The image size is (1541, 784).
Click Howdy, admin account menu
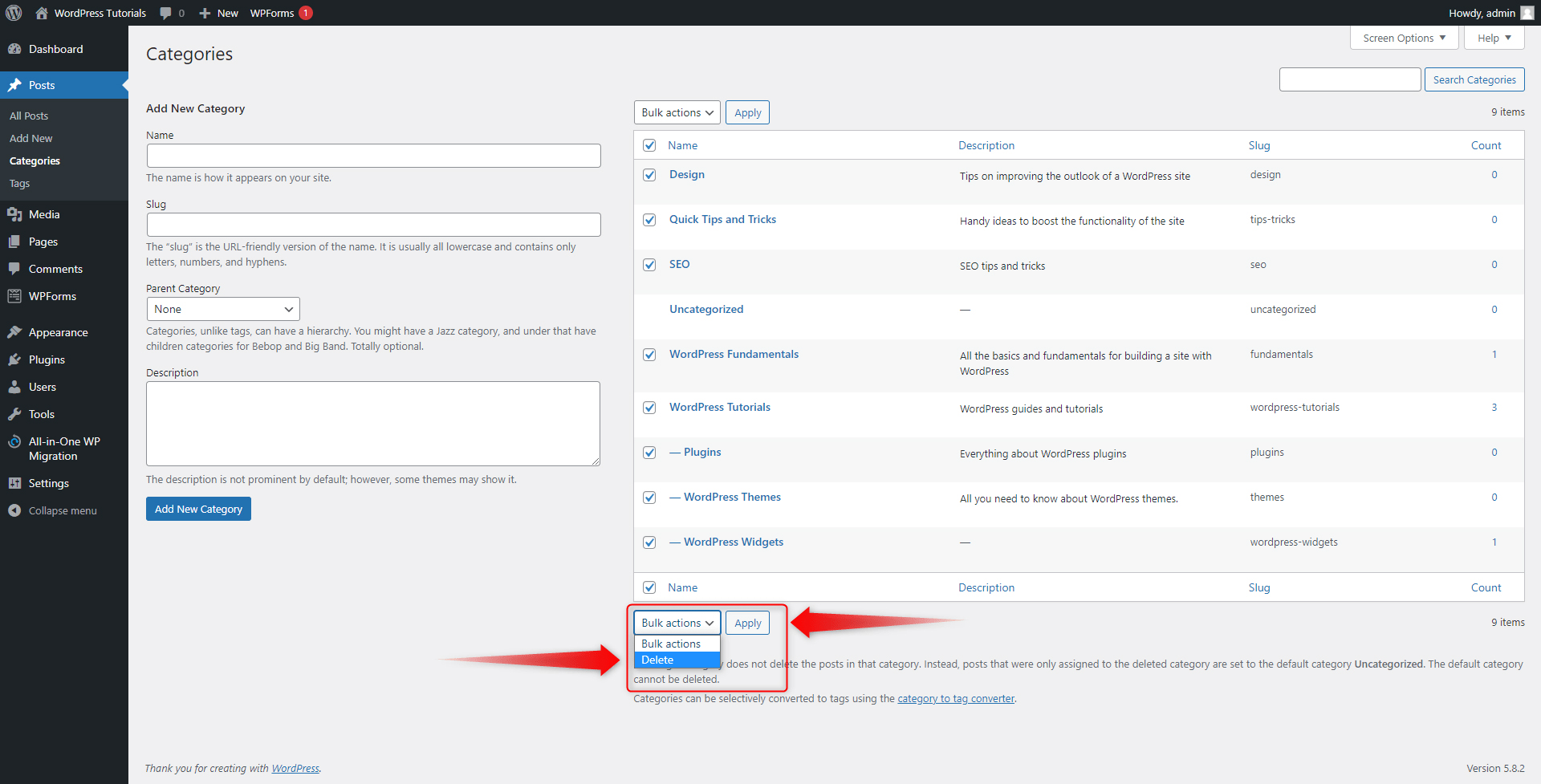coord(1490,13)
